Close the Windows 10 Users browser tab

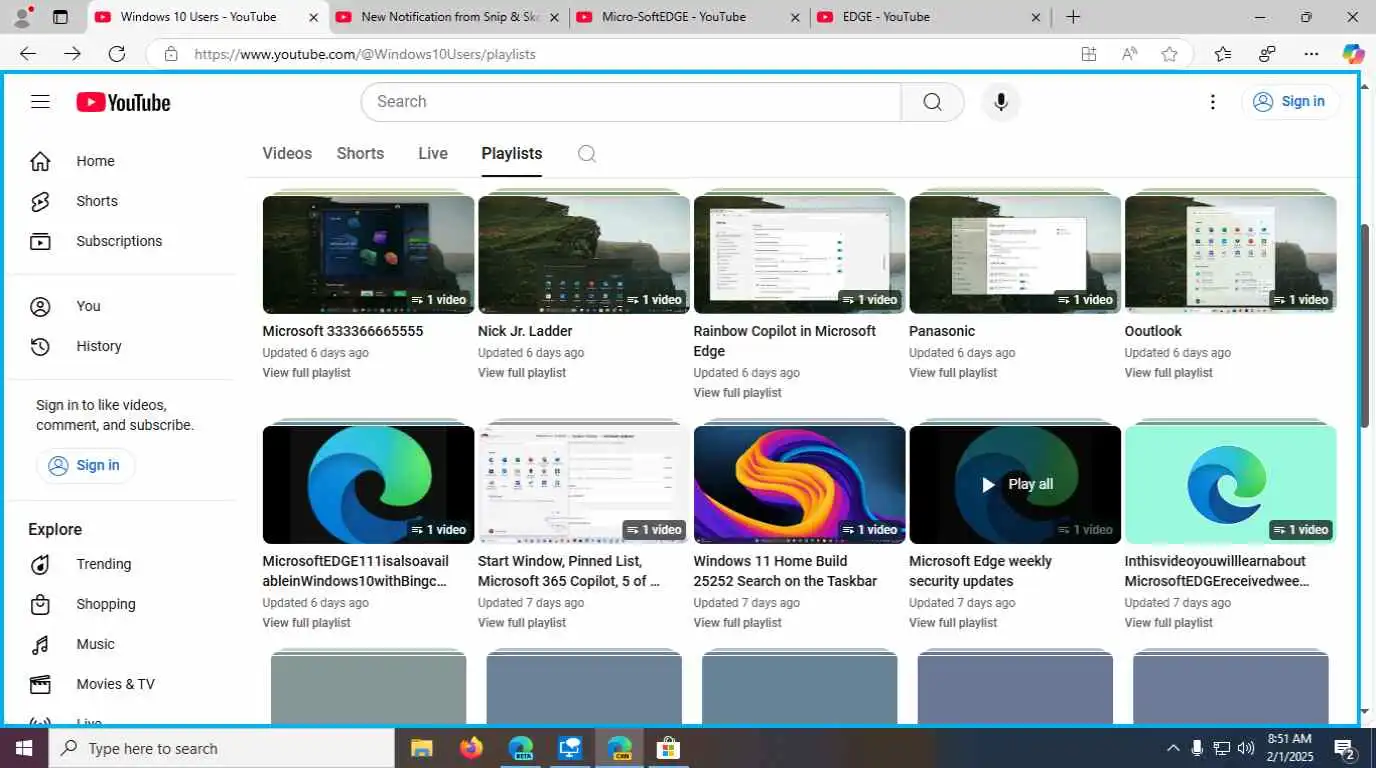313,17
